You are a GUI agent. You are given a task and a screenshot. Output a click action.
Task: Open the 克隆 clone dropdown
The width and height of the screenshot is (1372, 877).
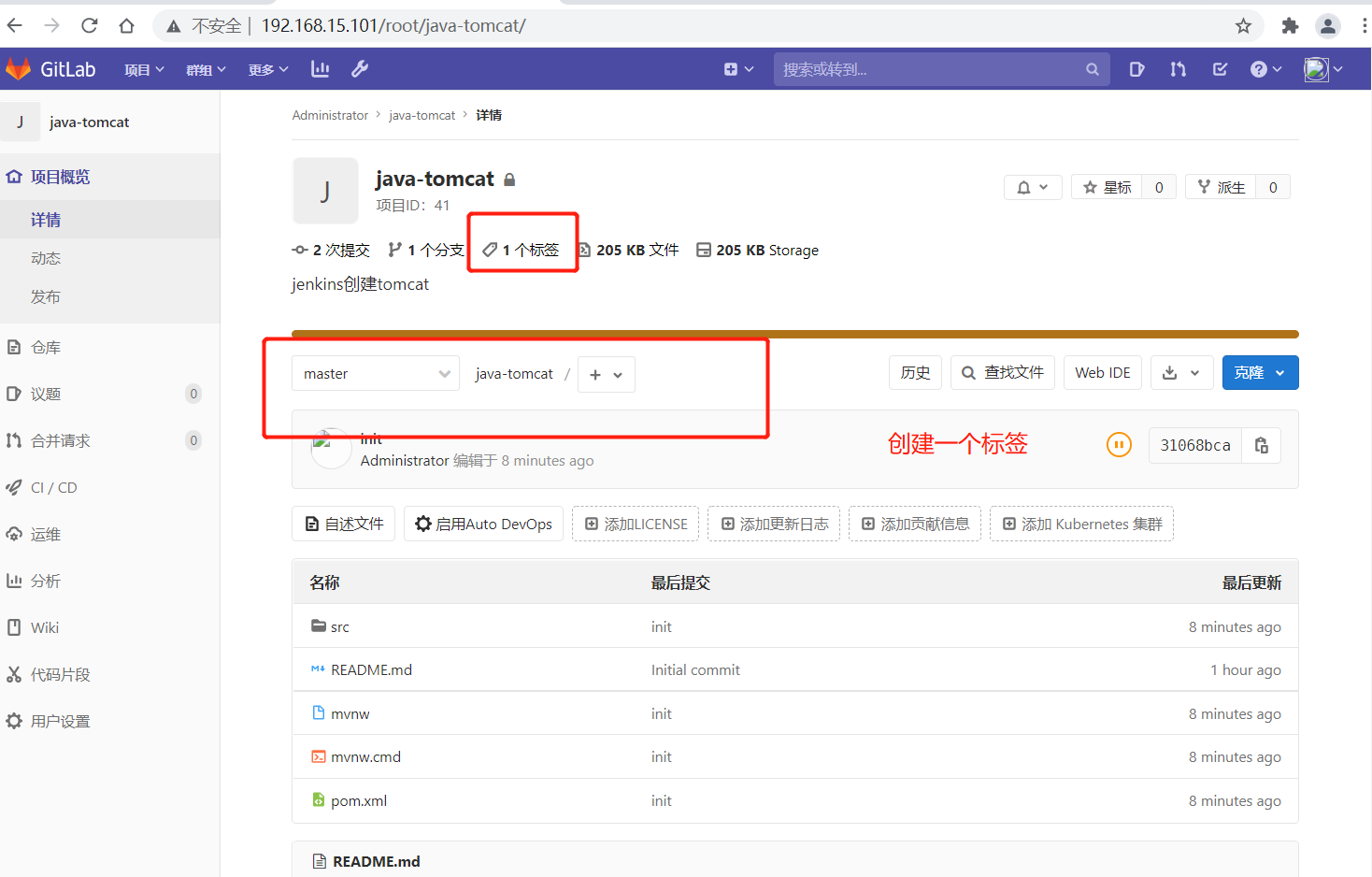(x=1260, y=372)
